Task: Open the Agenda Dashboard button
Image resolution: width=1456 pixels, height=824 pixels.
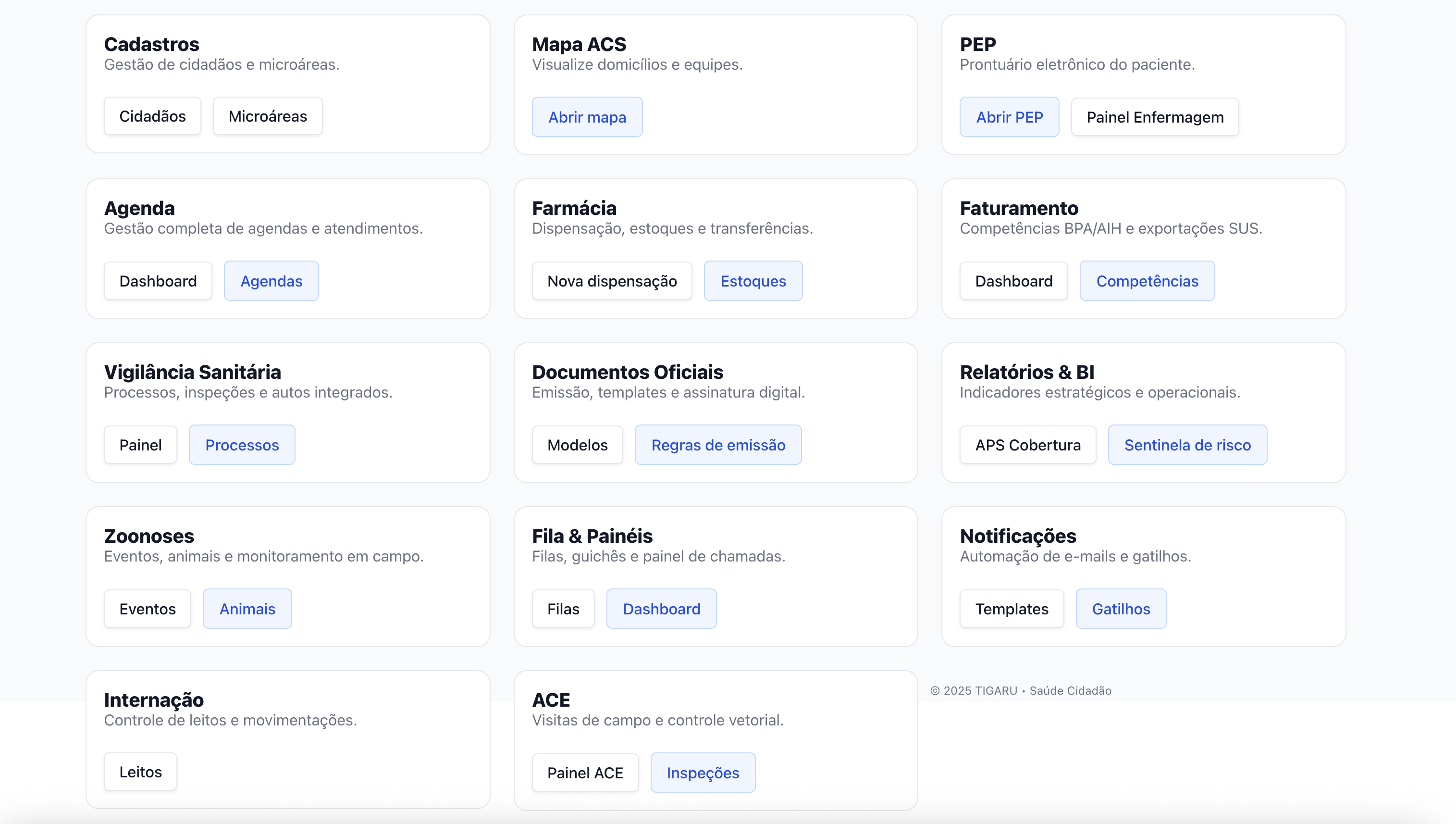Action: click(158, 281)
